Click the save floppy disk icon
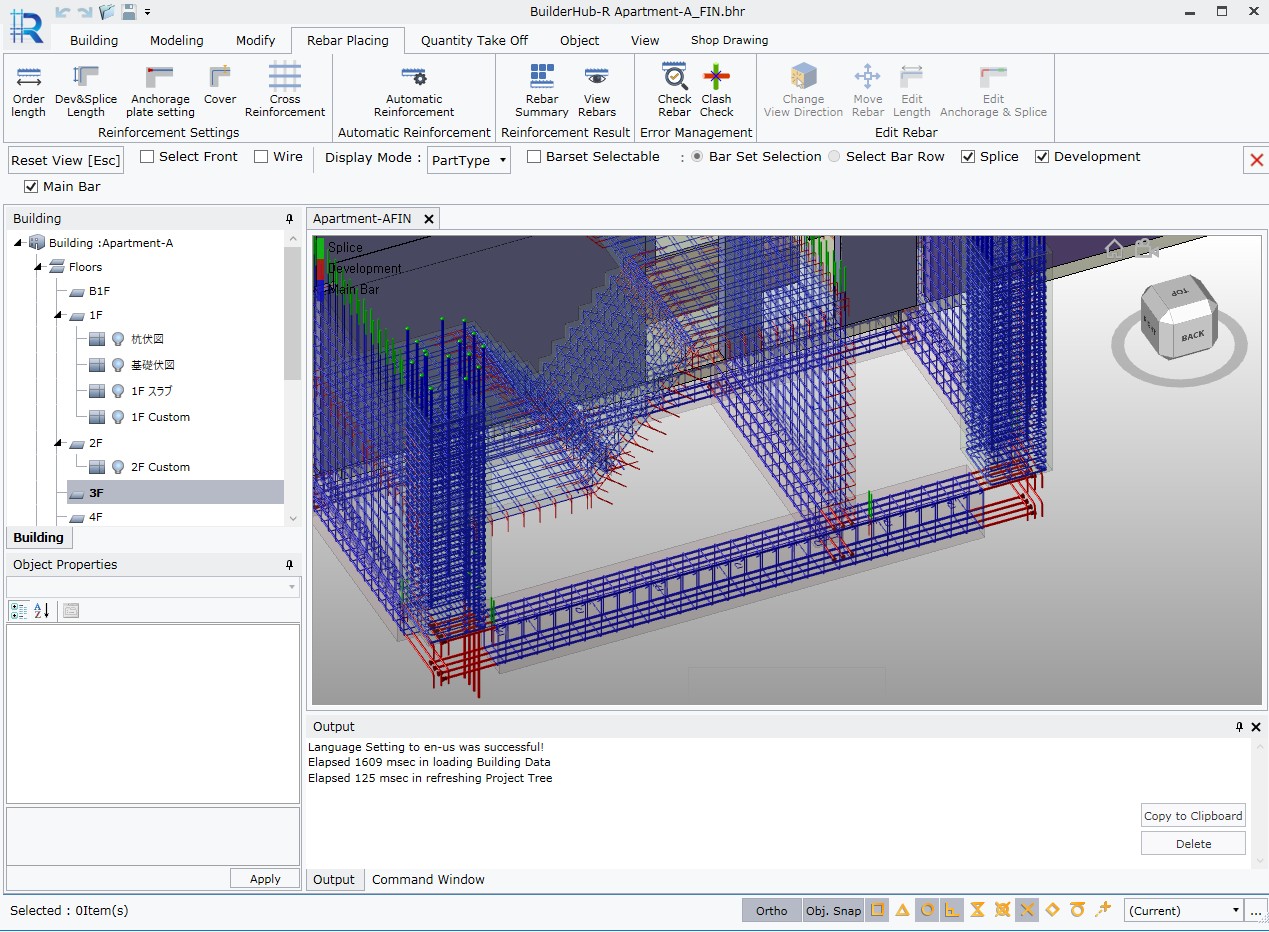The width and height of the screenshot is (1269, 932). 128,12
